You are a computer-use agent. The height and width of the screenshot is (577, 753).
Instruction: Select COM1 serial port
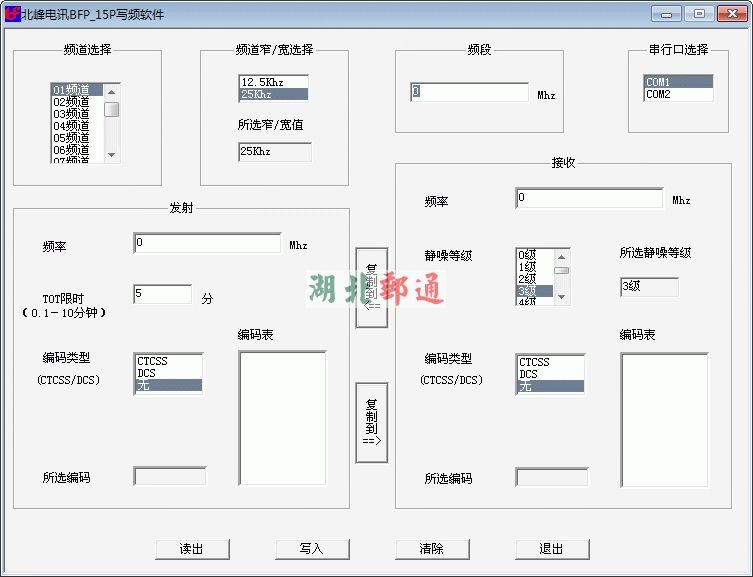pyautogui.click(x=678, y=82)
